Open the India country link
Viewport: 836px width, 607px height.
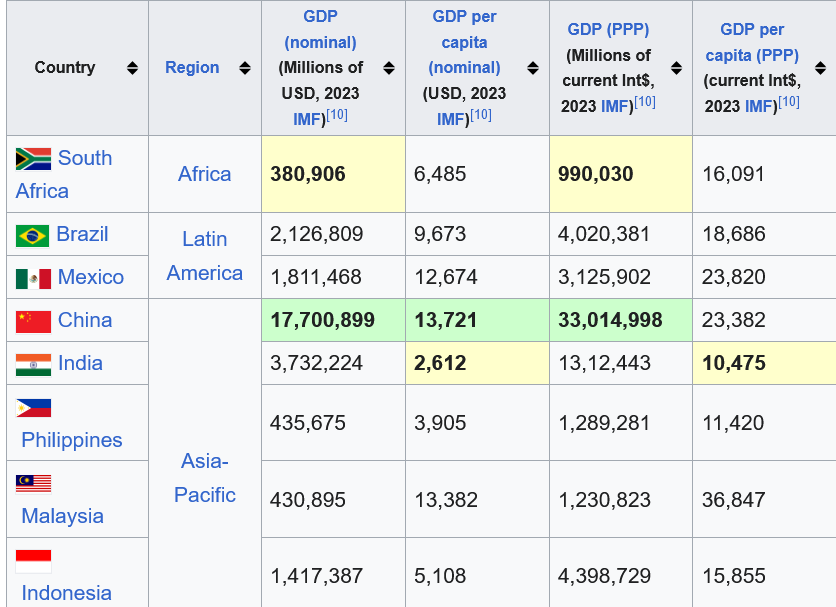coord(80,363)
